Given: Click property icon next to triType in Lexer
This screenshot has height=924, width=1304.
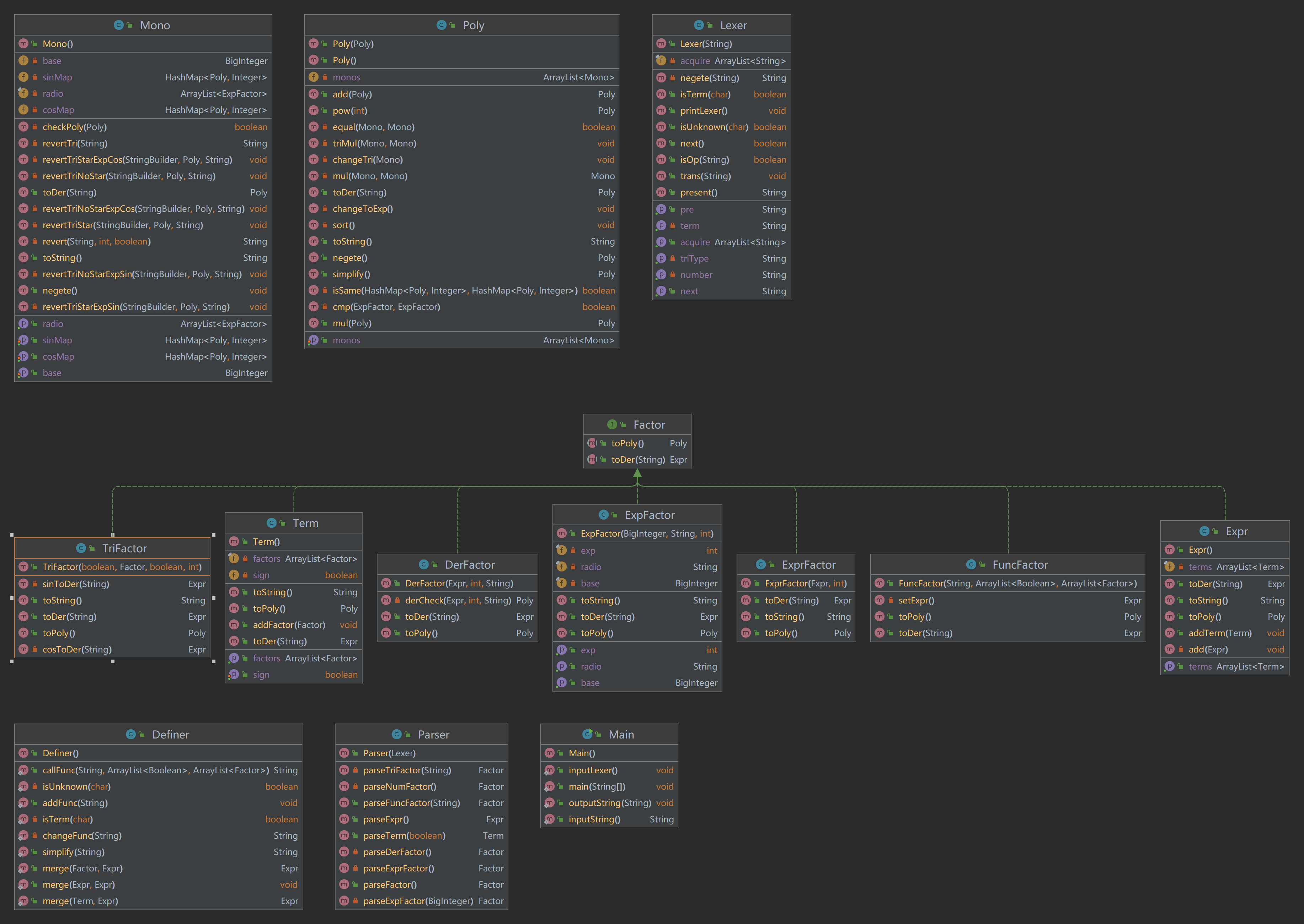Looking at the screenshot, I should [661, 258].
